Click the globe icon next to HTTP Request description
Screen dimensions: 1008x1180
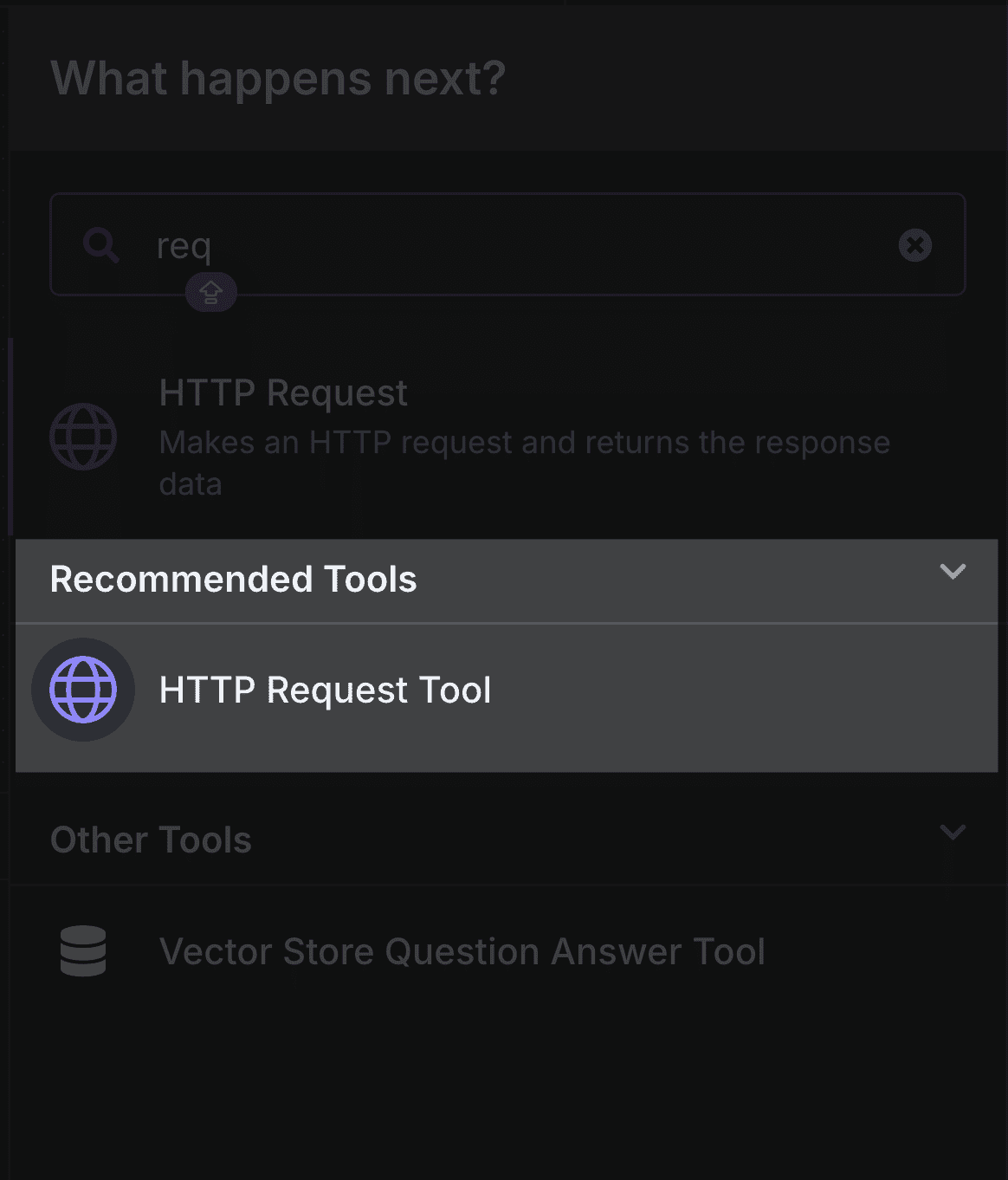point(83,437)
